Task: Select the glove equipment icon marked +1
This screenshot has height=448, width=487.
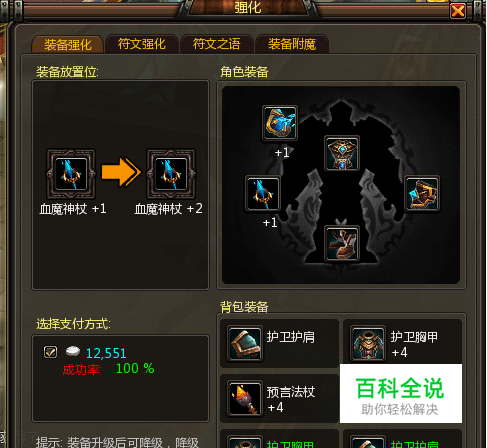Action: tap(280, 123)
